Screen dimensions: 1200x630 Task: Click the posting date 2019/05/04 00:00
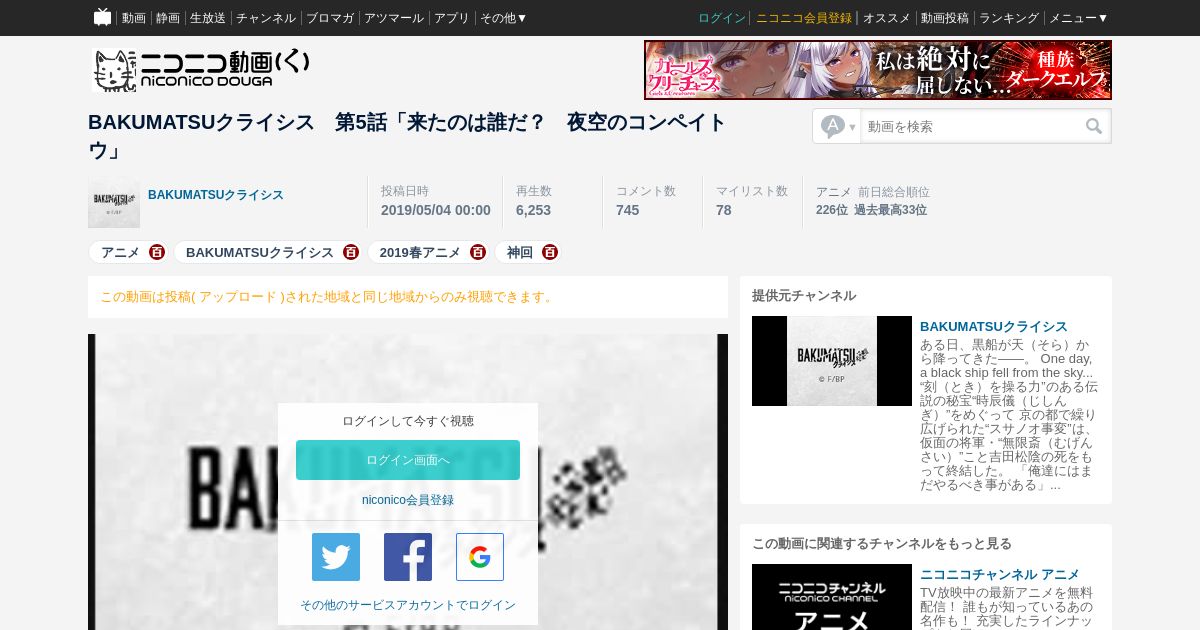pyautogui.click(x=436, y=210)
